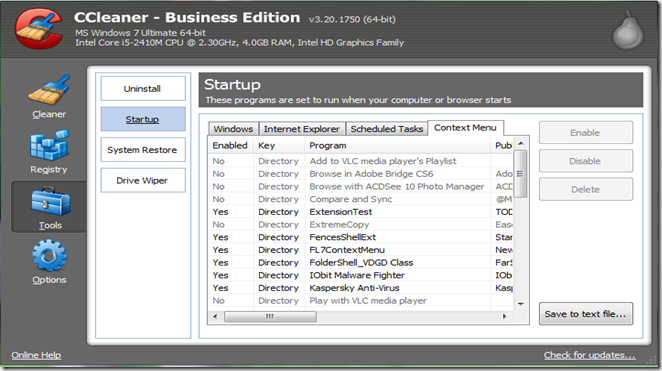Select Add to VLC media player's Playlist row

click(x=361, y=161)
